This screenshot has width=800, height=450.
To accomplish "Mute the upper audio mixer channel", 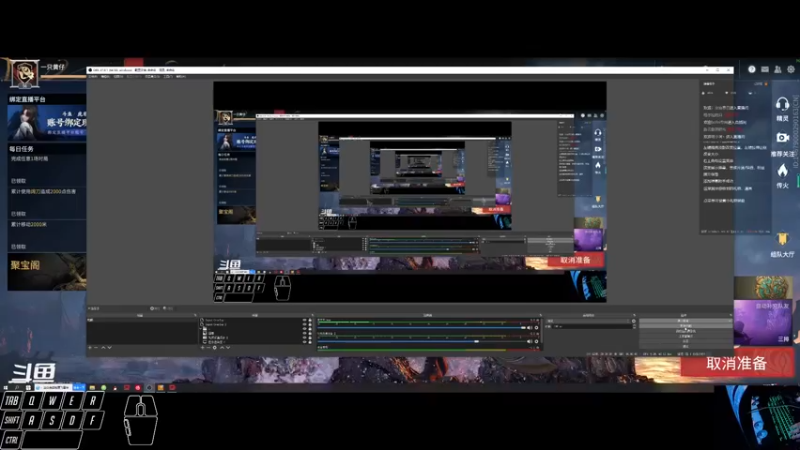I will coord(530,328).
